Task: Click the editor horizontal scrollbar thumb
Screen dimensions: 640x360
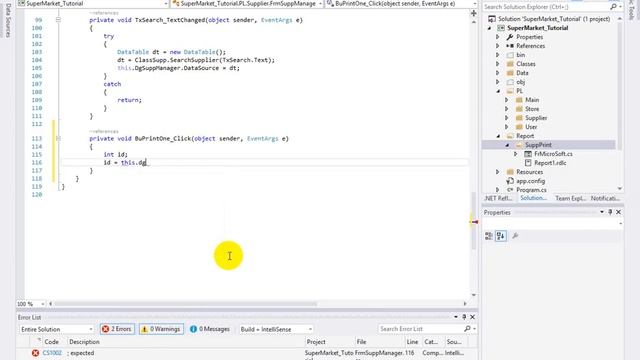Action: tap(186, 304)
